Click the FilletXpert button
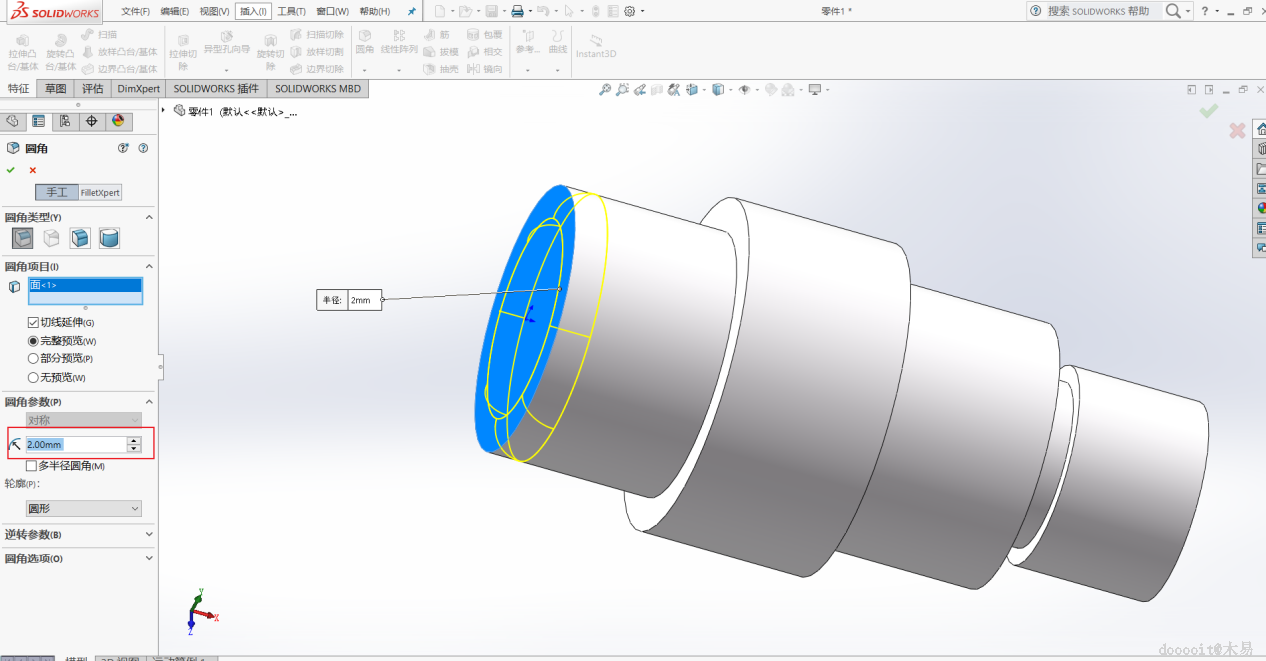The height and width of the screenshot is (661, 1266). pos(100,192)
